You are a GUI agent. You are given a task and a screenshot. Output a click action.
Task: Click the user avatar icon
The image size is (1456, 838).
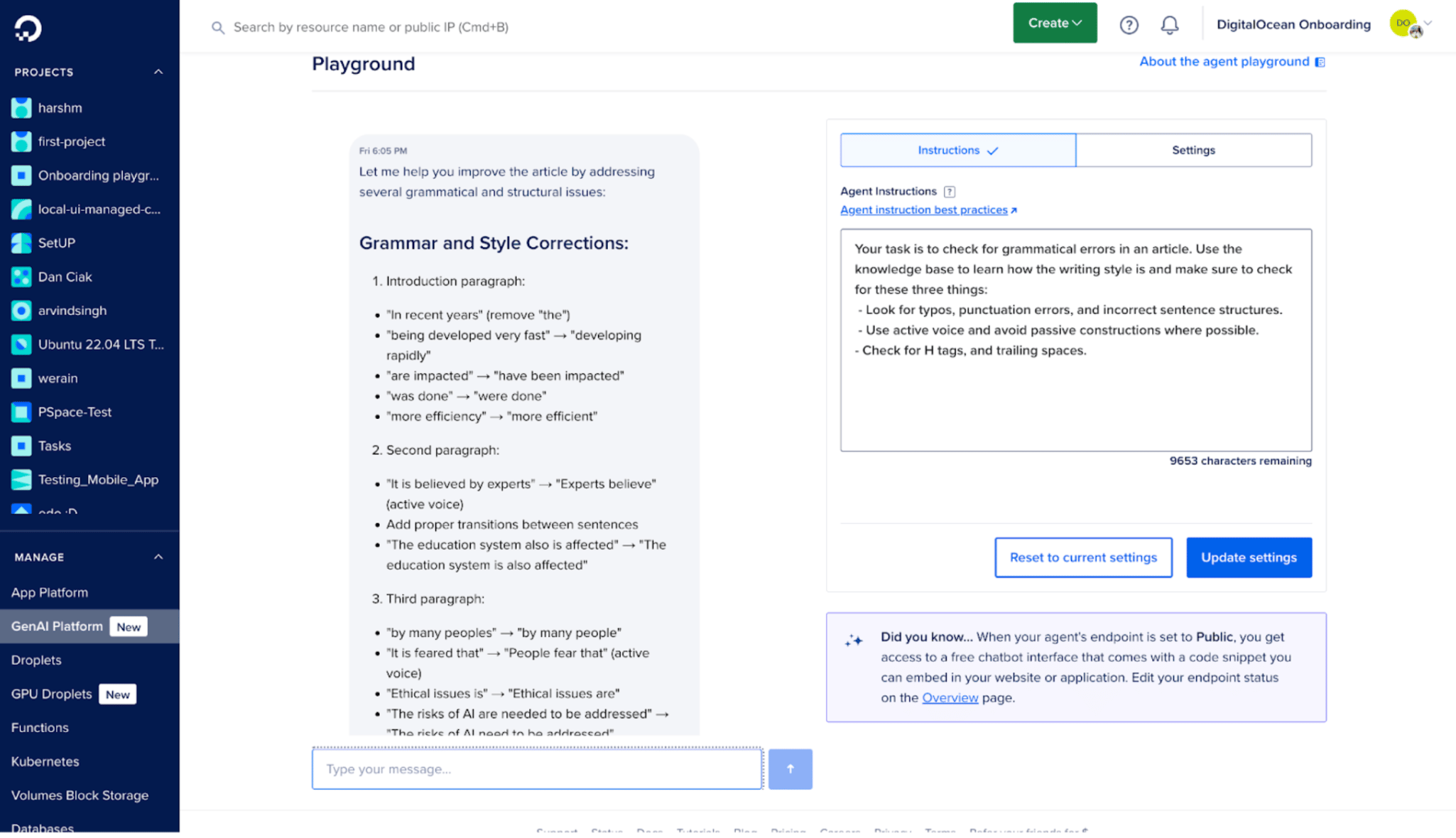pyautogui.click(x=1404, y=23)
